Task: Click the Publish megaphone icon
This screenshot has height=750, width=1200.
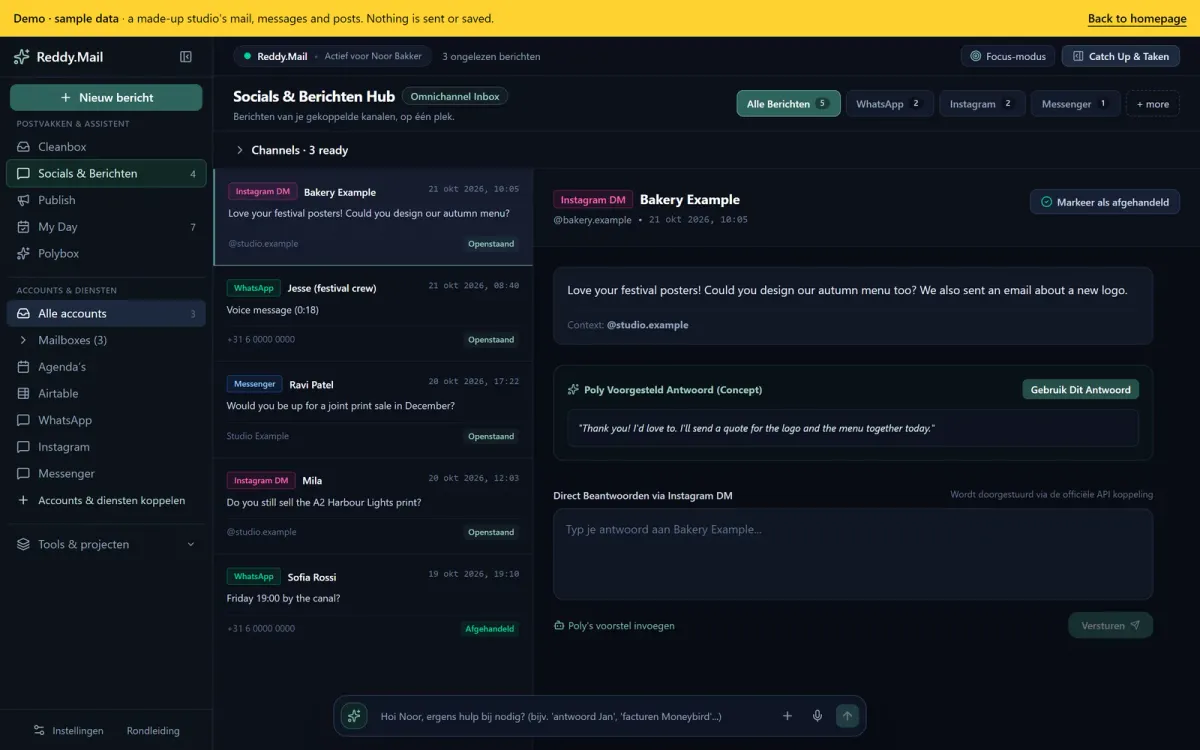Action: coord(23,200)
